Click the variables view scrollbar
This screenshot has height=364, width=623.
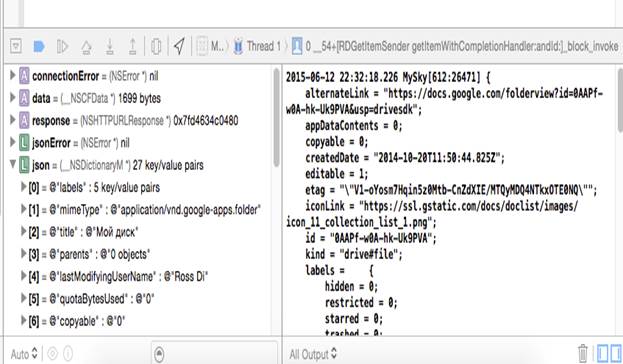277,118
